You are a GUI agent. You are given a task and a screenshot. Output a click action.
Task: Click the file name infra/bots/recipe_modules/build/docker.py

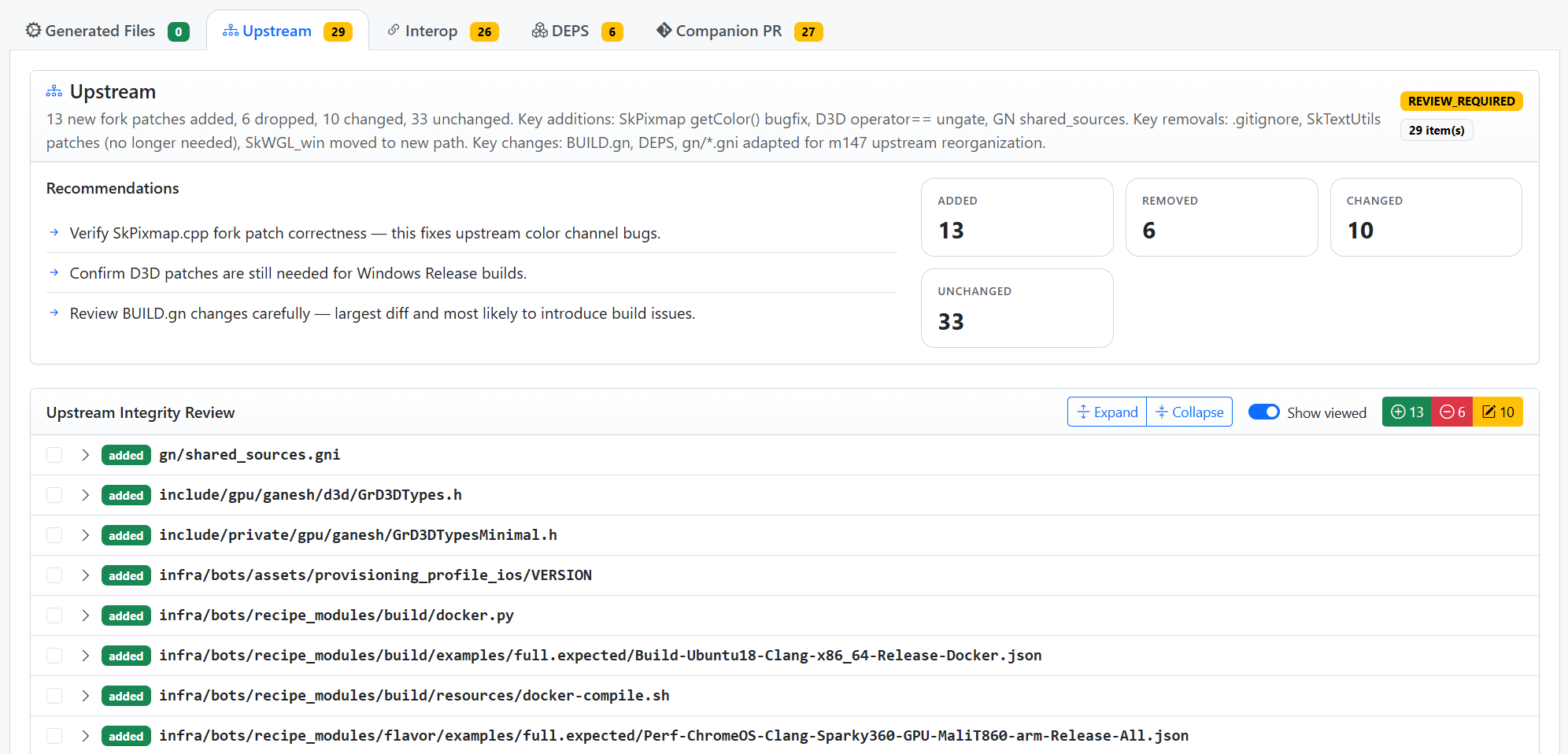pos(336,615)
